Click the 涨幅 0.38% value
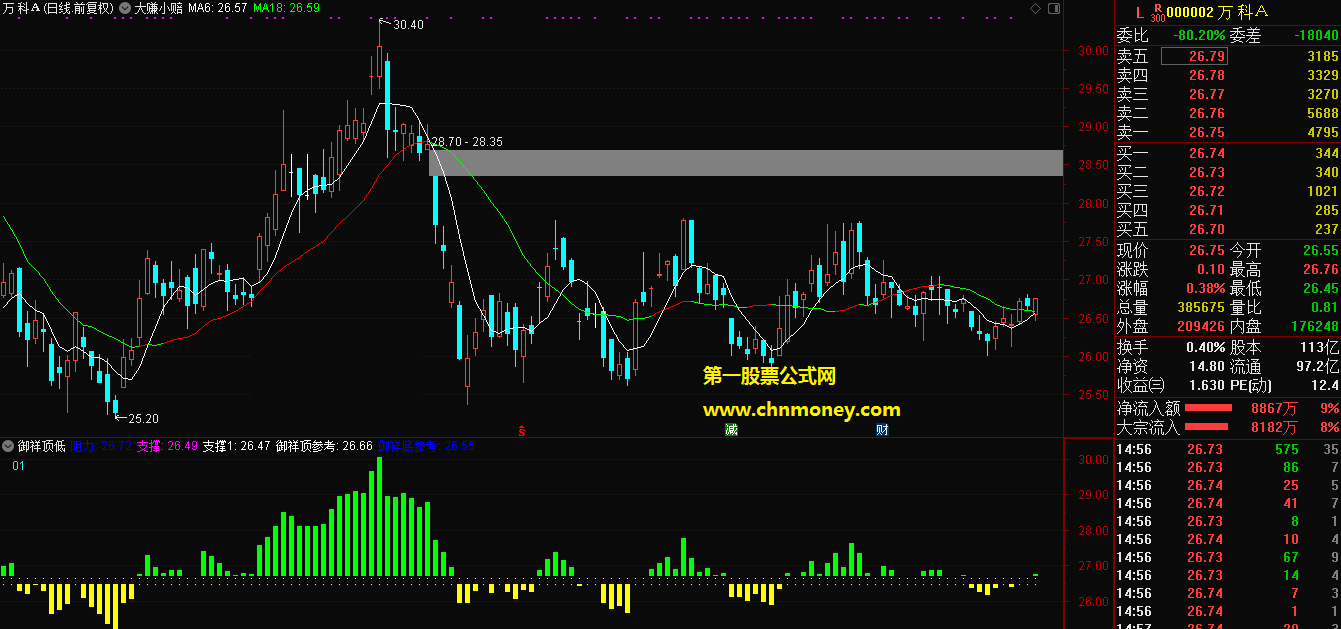 pos(1204,288)
